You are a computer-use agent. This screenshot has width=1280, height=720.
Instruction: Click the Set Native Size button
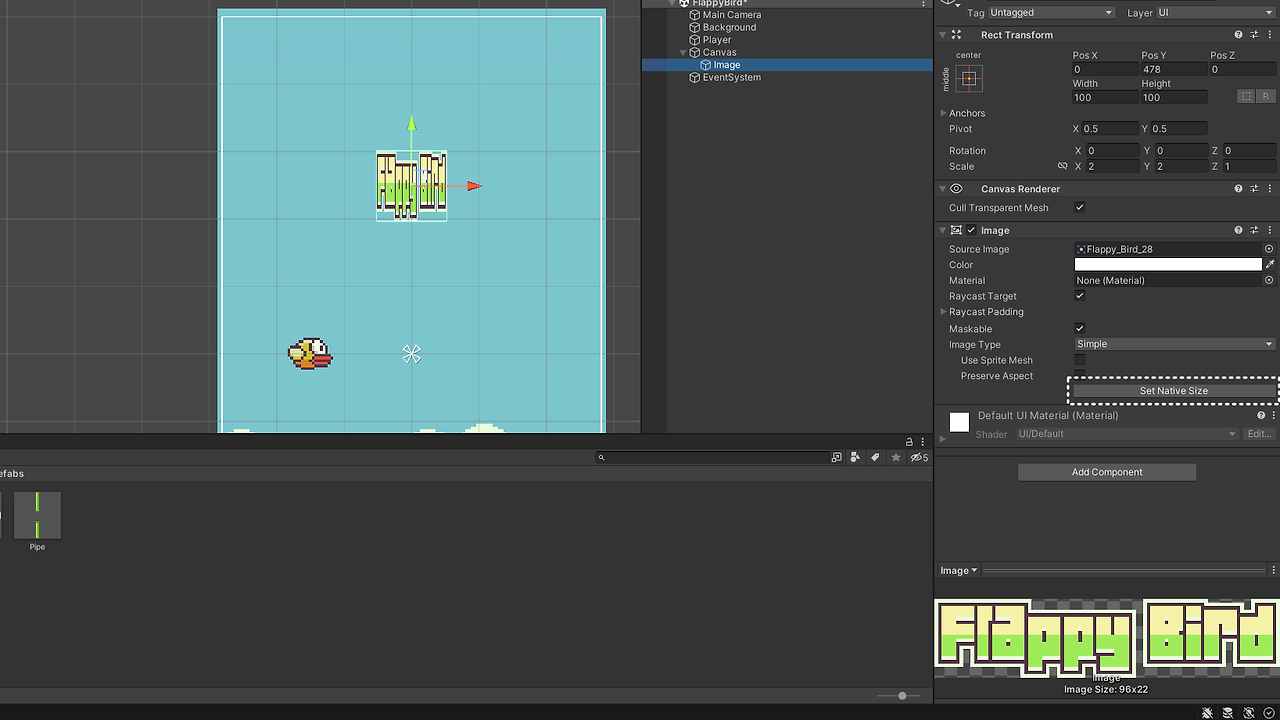coord(1174,391)
